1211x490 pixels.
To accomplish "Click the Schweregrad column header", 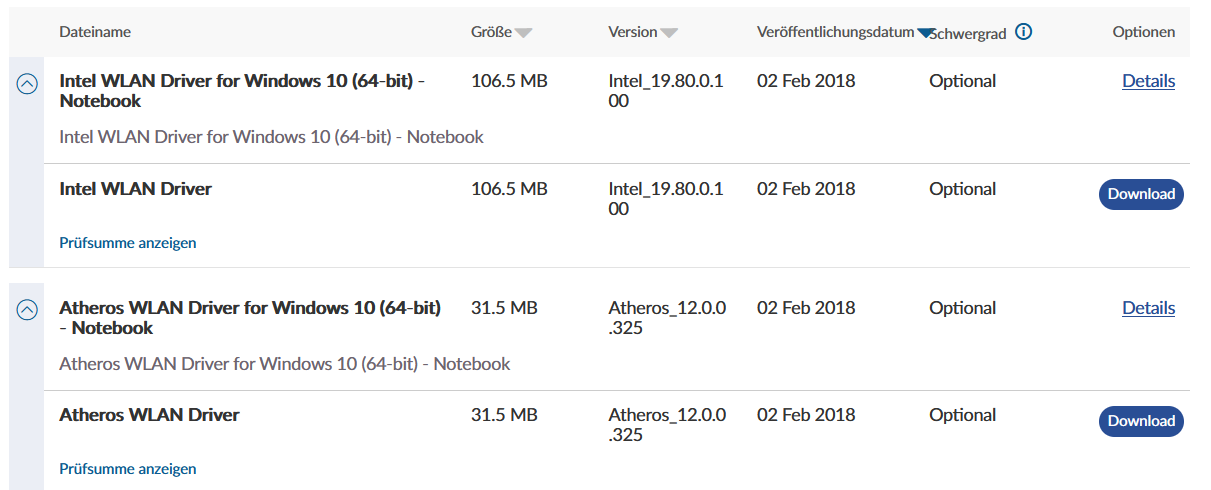I will click(x=967, y=34).
